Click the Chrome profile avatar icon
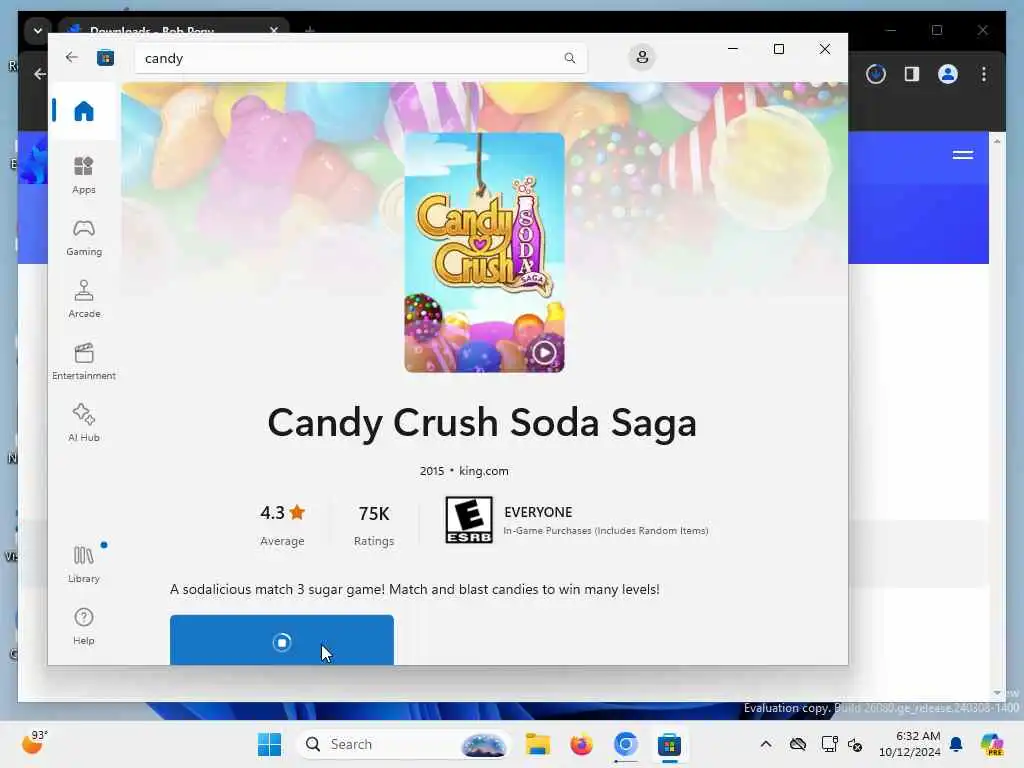This screenshot has height=768, width=1024. [948, 74]
